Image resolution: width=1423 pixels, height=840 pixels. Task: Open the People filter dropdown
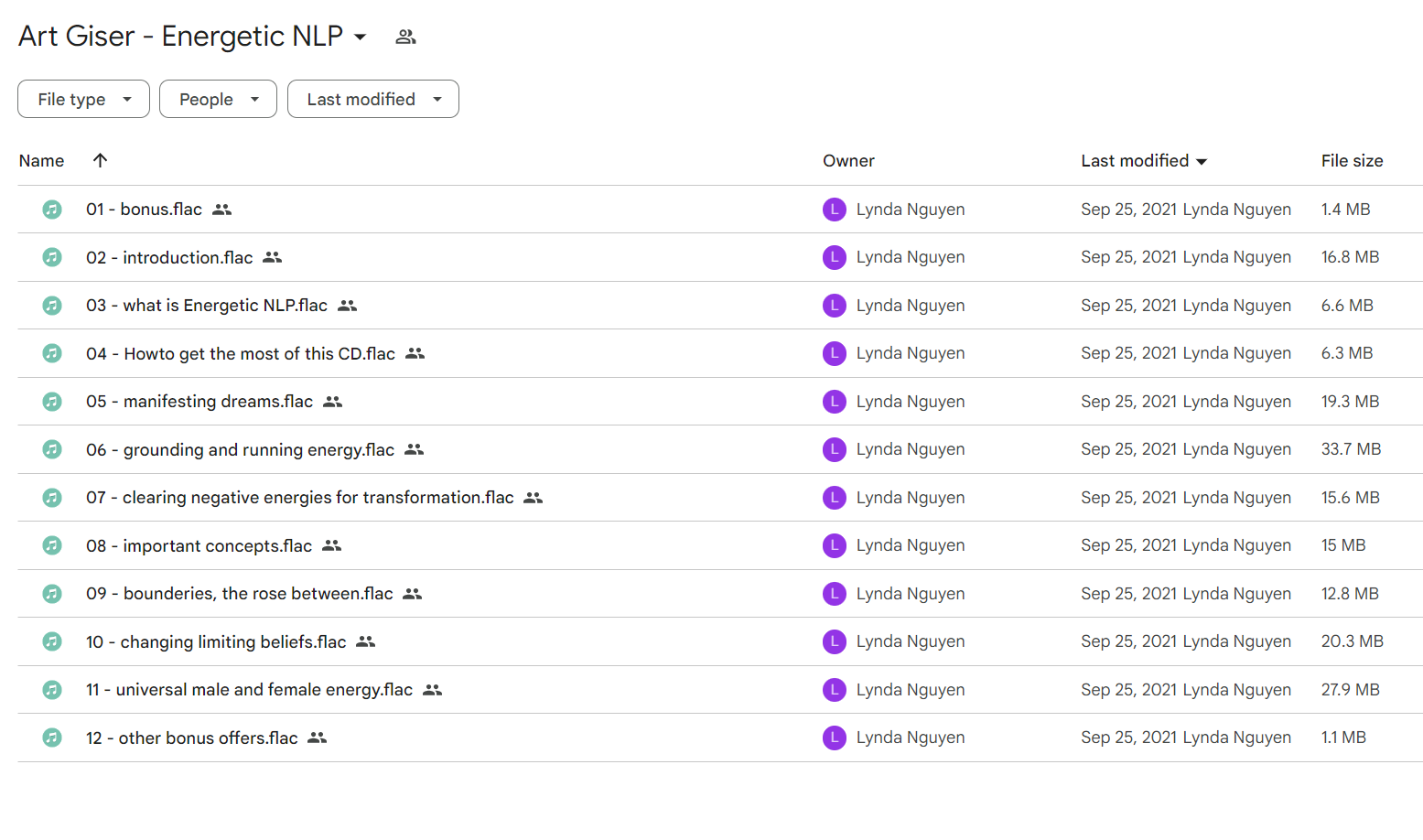(218, 99)
